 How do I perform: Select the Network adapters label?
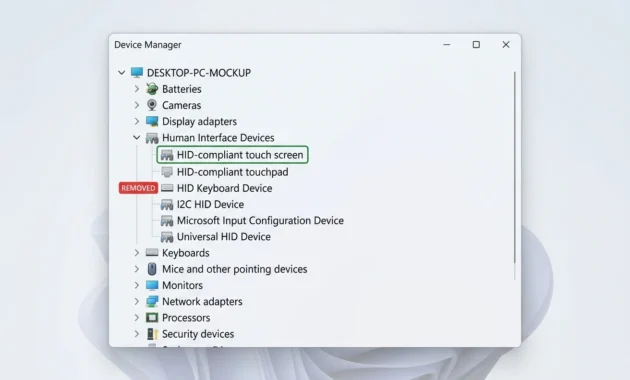202,302
